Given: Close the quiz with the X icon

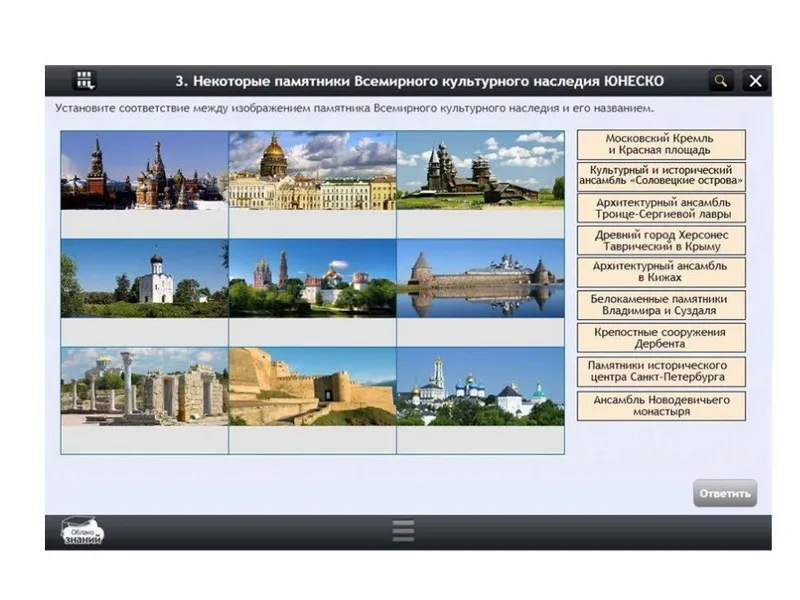Looking at the screenshot, I should [x=756, y=81].
